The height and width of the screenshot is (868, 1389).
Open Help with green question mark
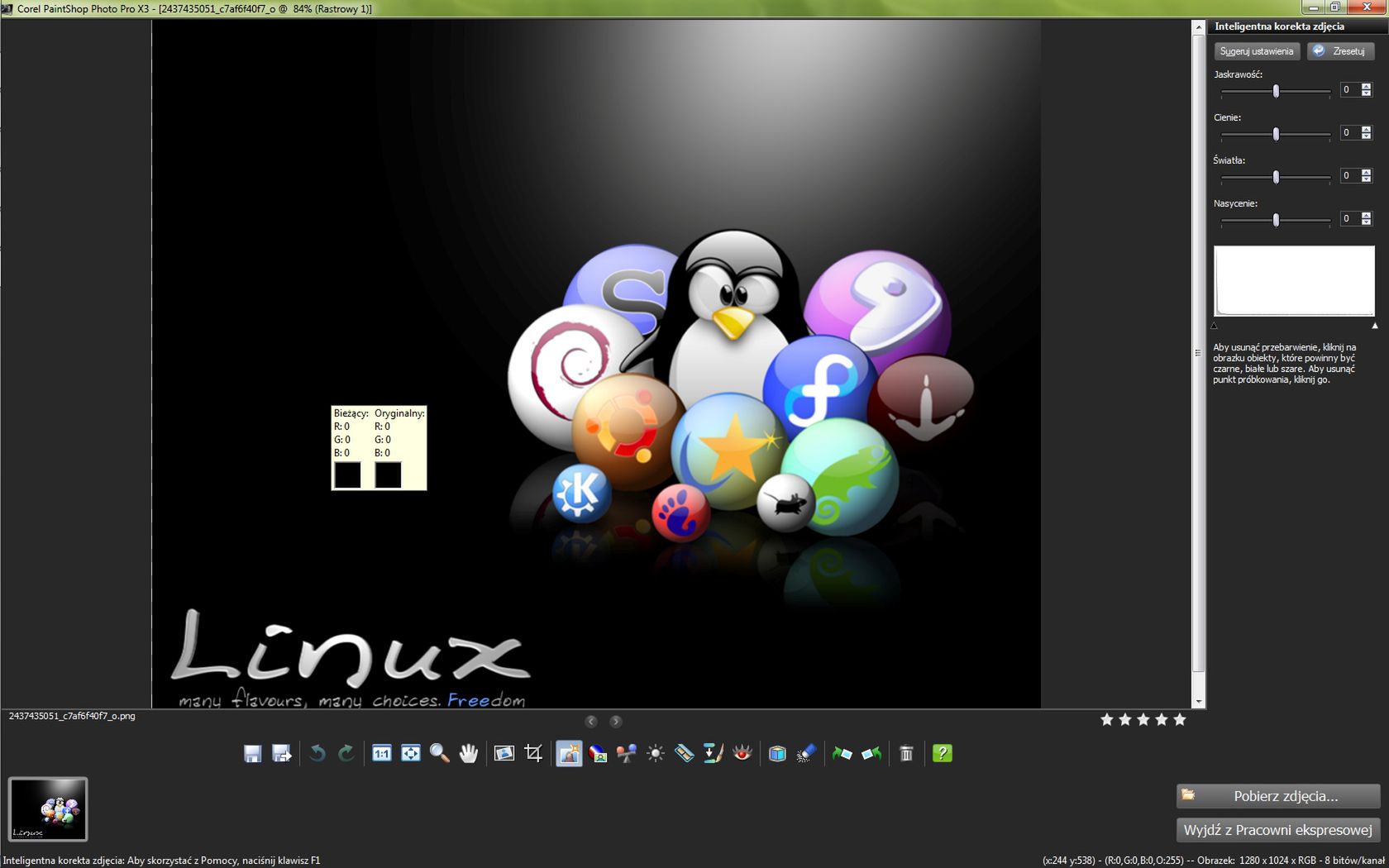(x=942, y=753)
